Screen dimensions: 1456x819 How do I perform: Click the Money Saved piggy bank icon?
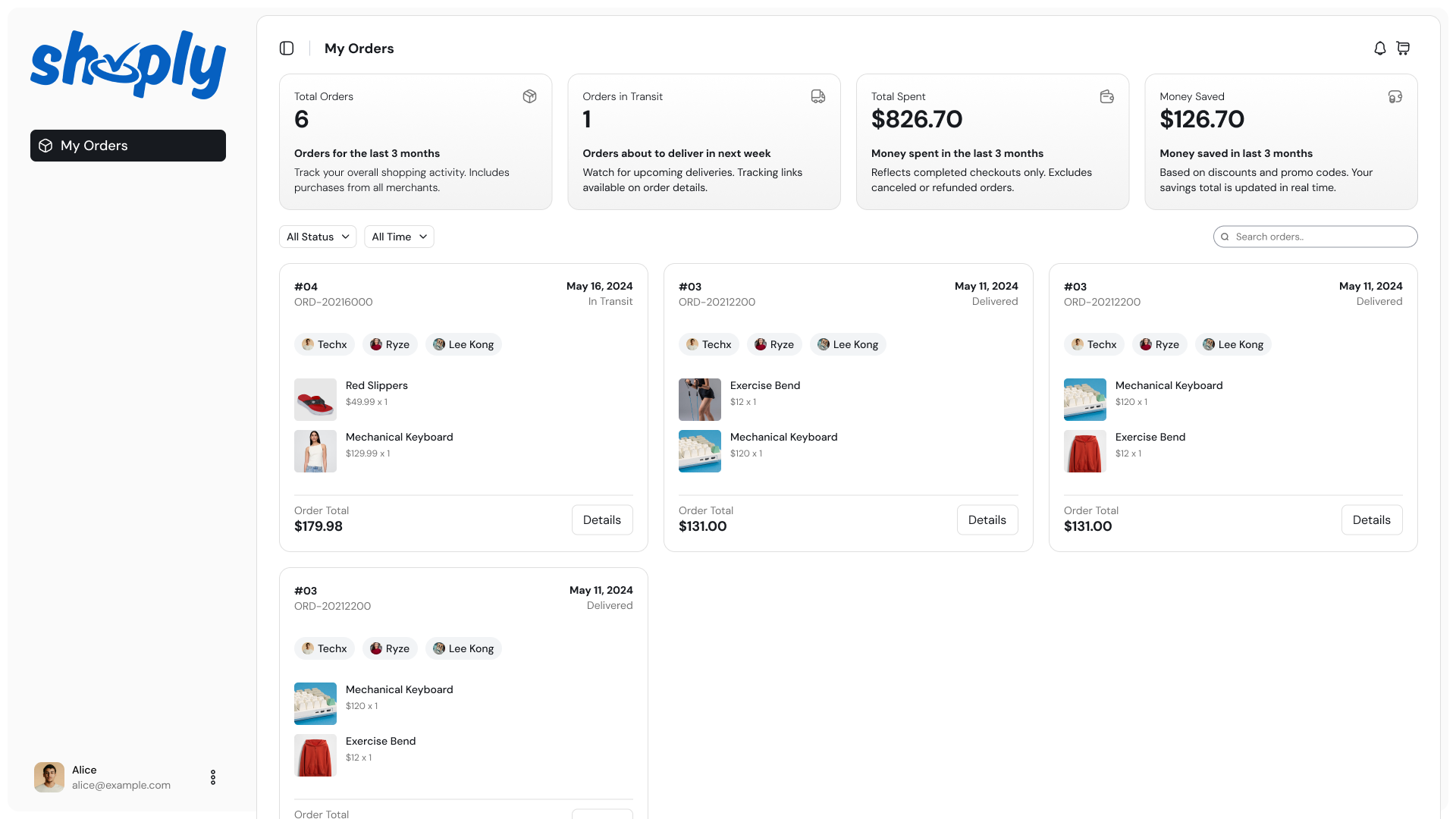point(1395,96)
